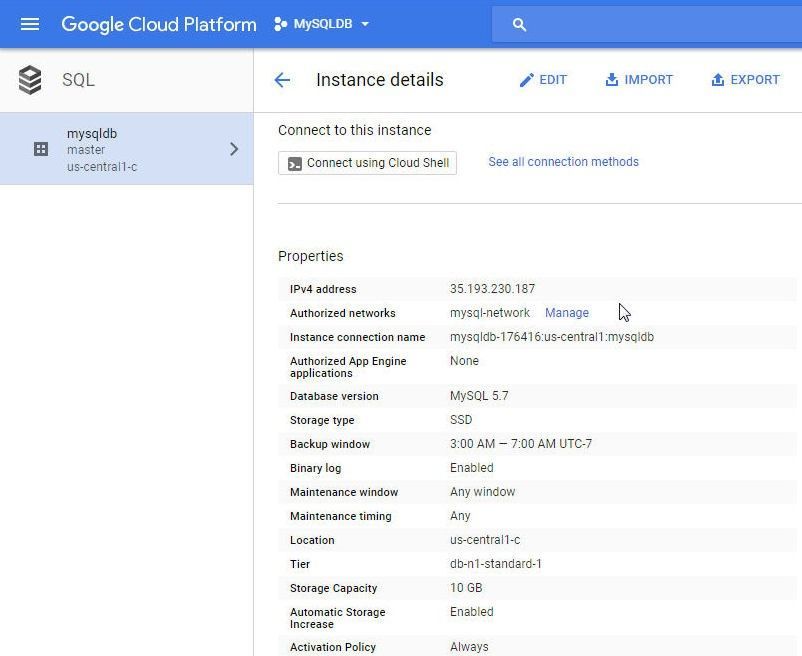Image resolution: width=802 pixels, height=656 pixels.
Task: Click the mysql-network value
Action: pyautogui.click(x=489, y=312)
